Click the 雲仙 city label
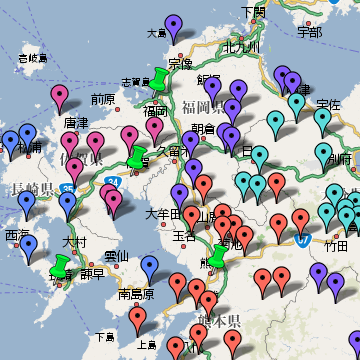Screen dimensions: 360x360 116,257
